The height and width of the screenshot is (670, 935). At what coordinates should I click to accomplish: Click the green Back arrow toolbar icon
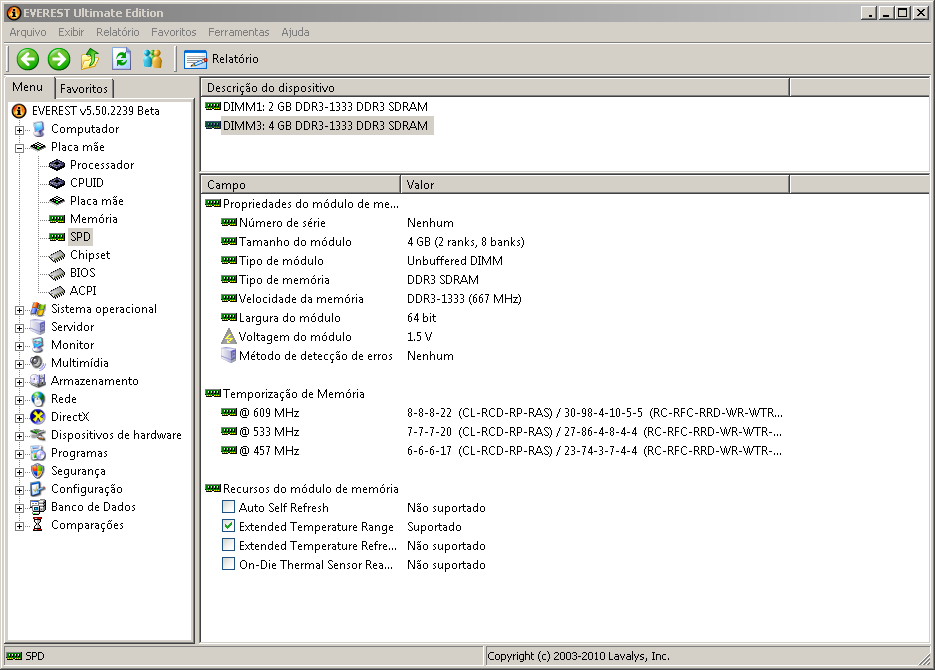coord(27,59)
